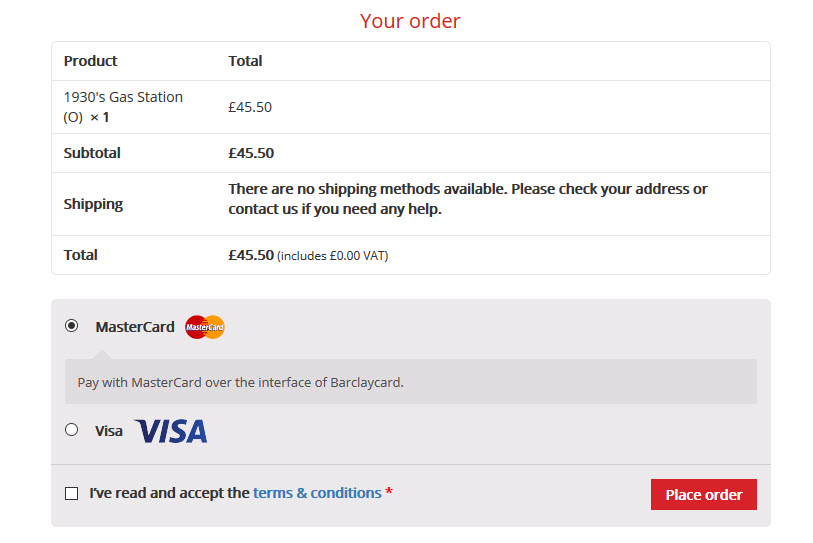Viewport: 813px width, 543px height.
Task: Click the includes £0.00 VAT text
Action: [x=333, y=256]
